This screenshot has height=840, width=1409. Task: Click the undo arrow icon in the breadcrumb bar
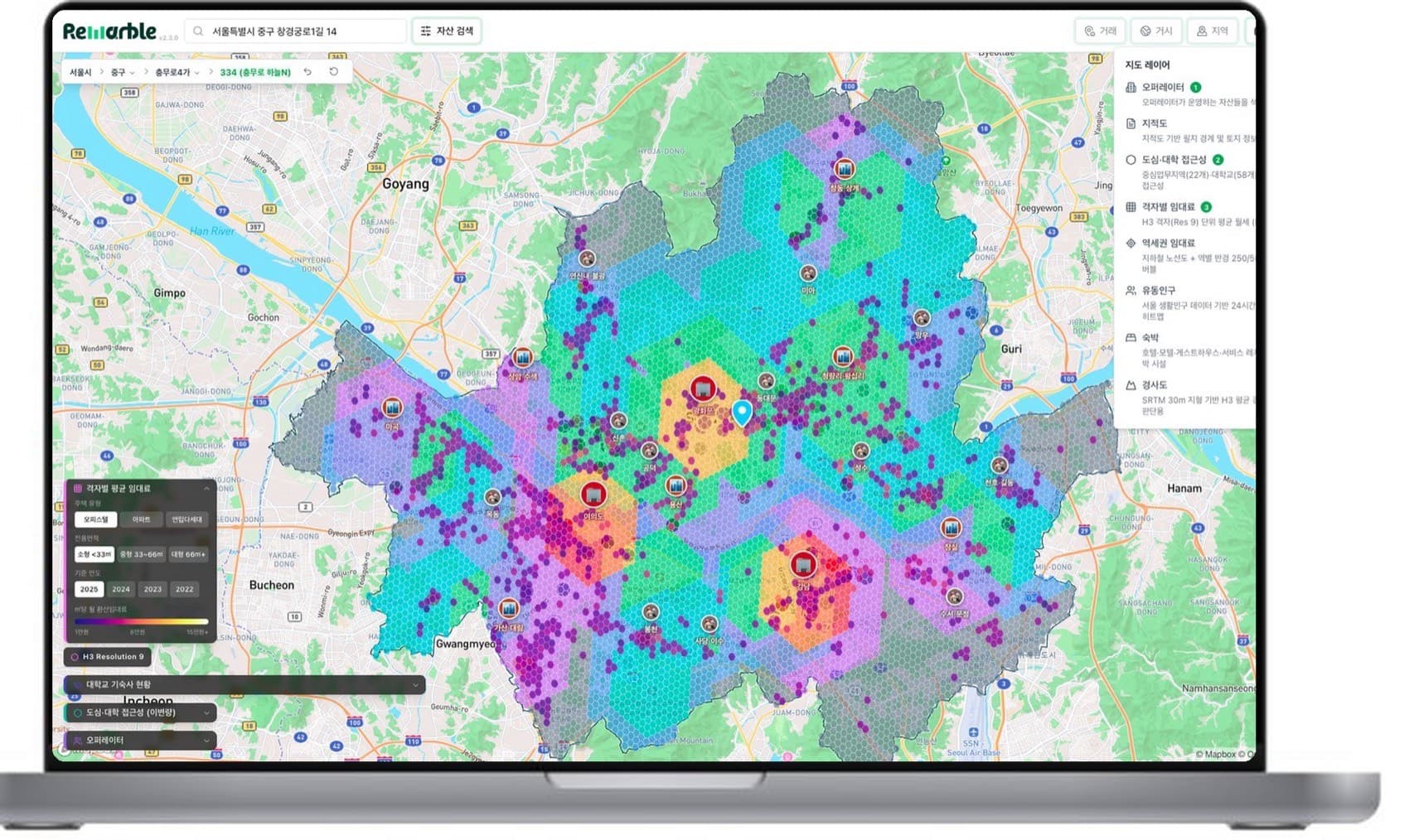[x=307, y=72]
